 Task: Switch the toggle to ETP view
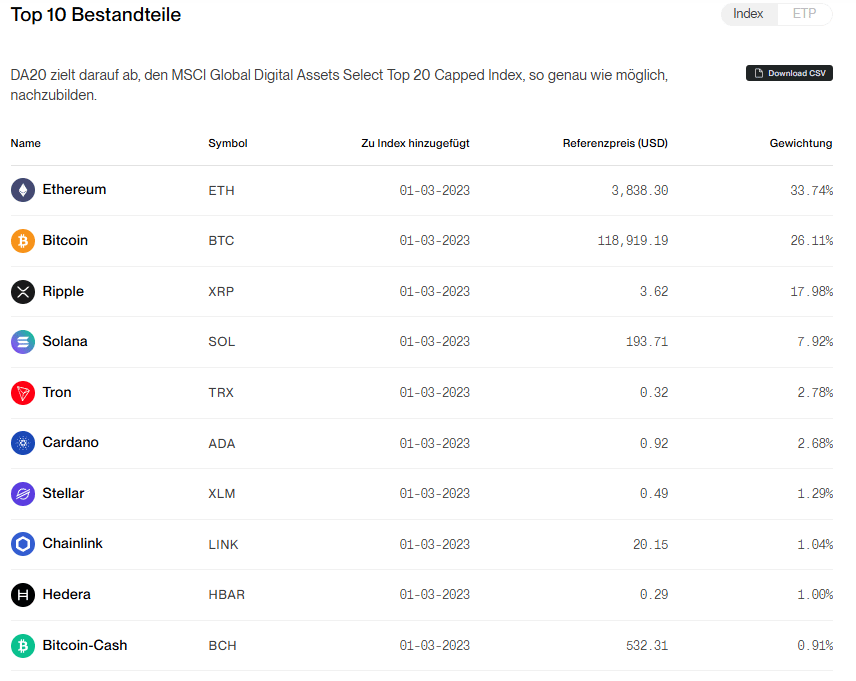805,14
